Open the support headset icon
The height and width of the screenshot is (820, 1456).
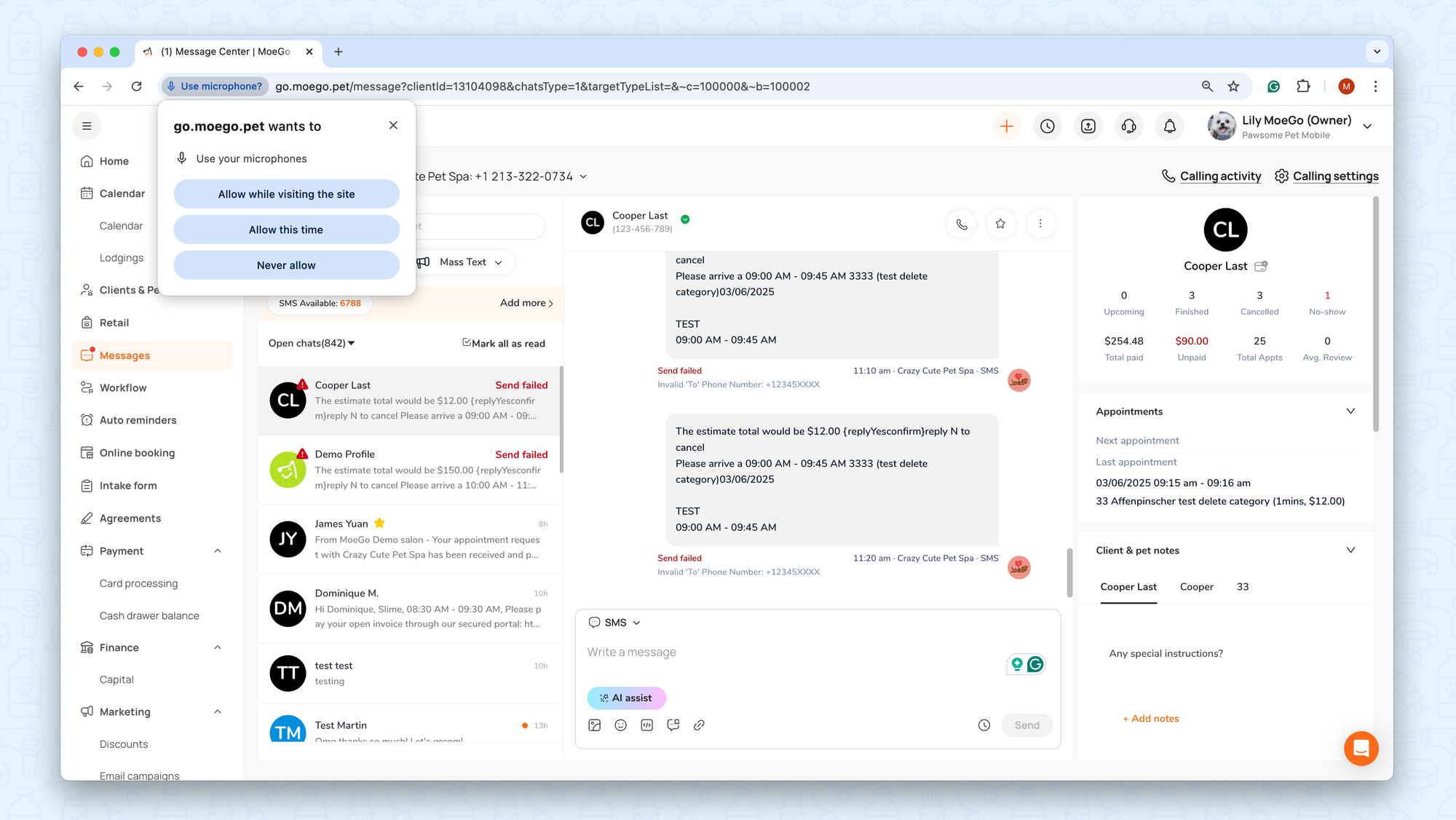point(1128,127)
